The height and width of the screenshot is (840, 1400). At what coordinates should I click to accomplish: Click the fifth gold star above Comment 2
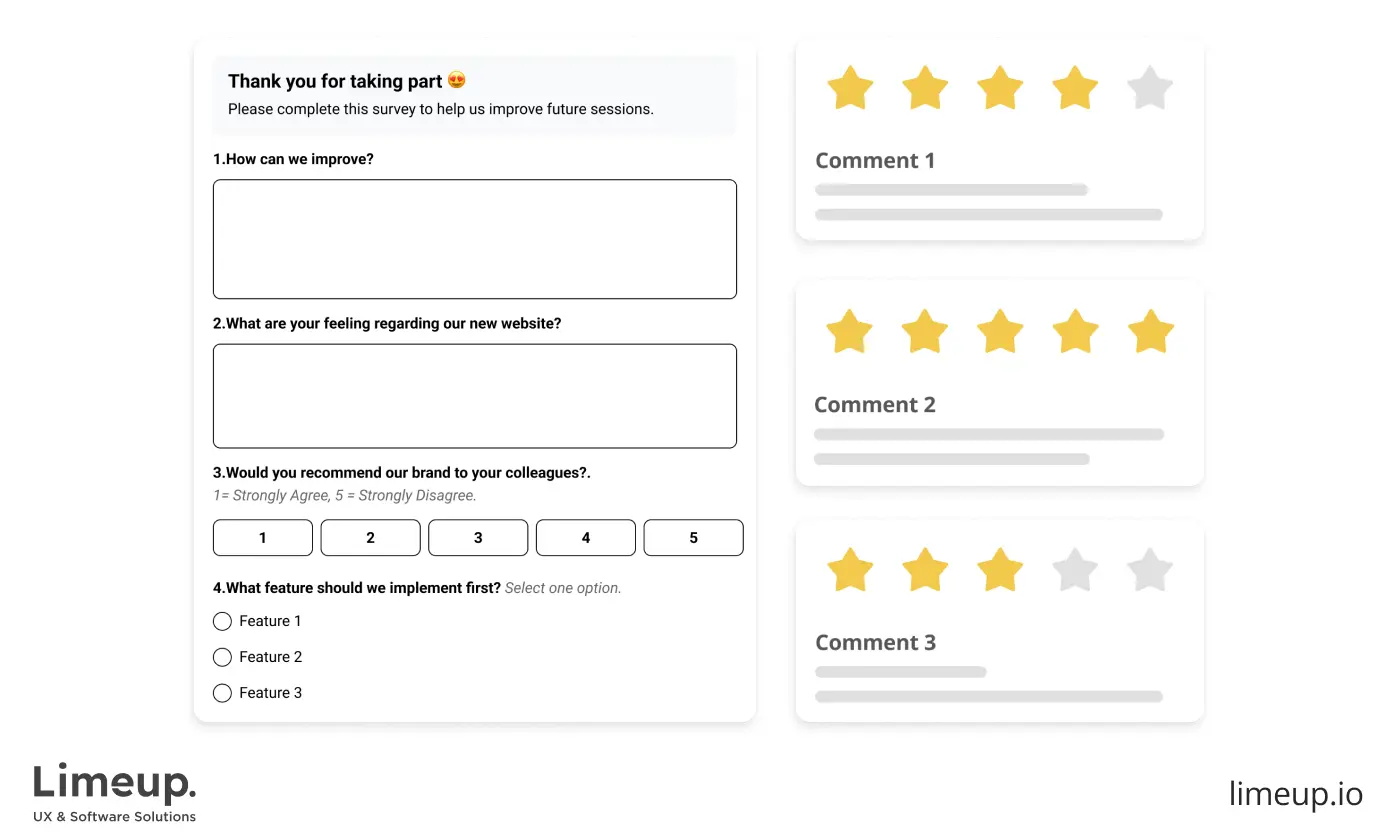pos(1150,331)
